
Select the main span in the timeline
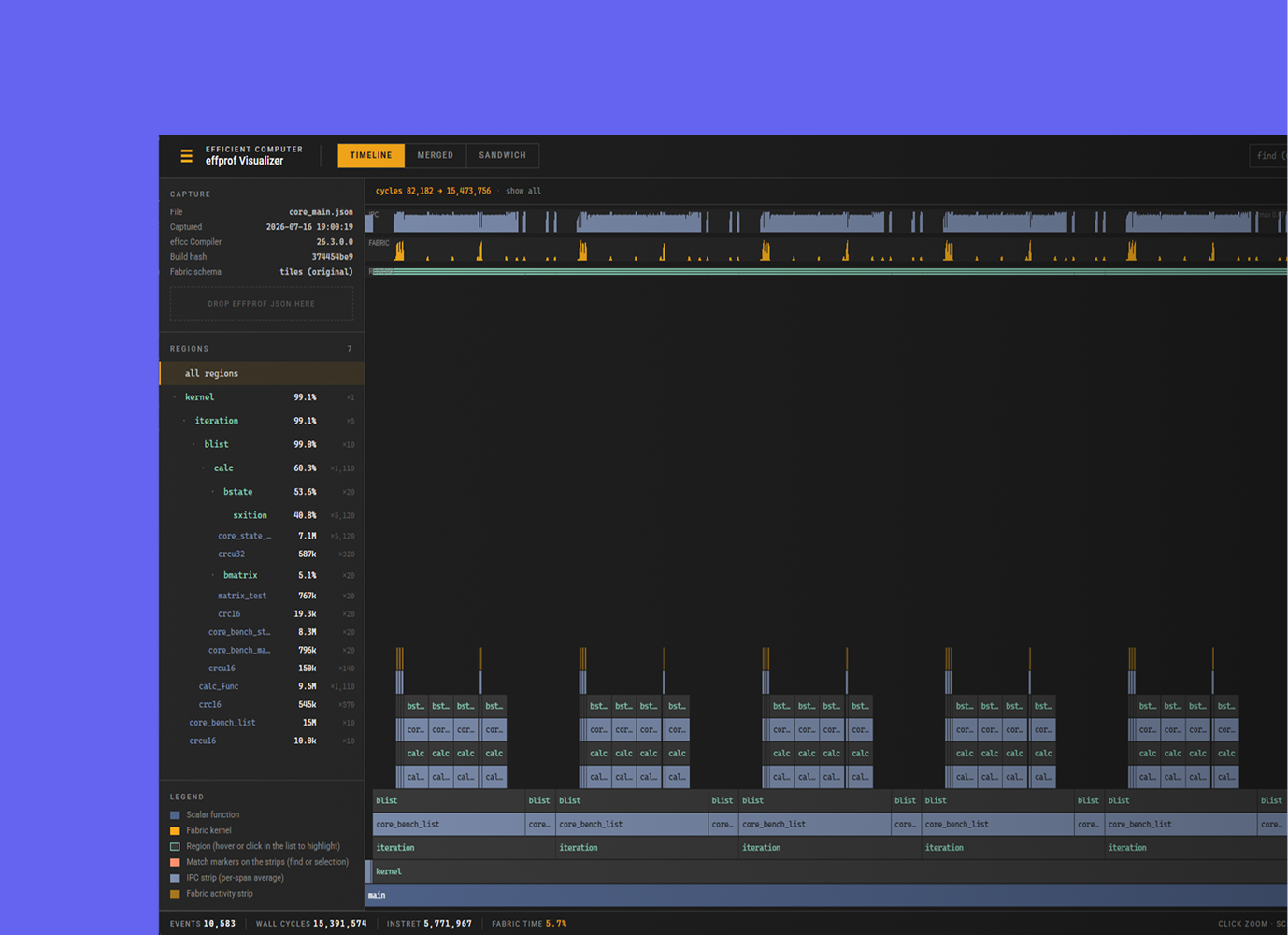click(x=826, y=895)
